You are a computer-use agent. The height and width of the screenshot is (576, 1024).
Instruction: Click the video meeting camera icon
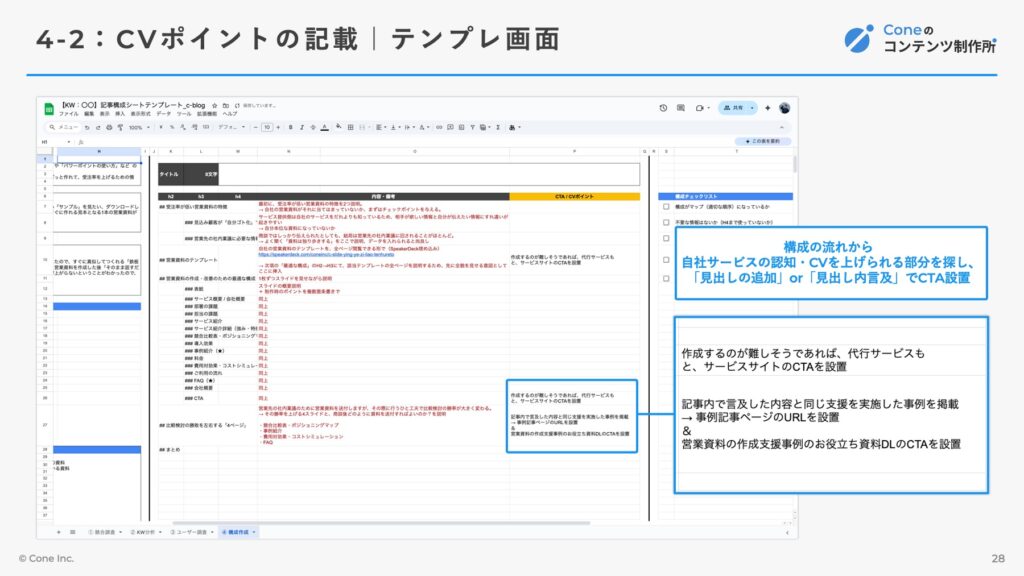699,108
